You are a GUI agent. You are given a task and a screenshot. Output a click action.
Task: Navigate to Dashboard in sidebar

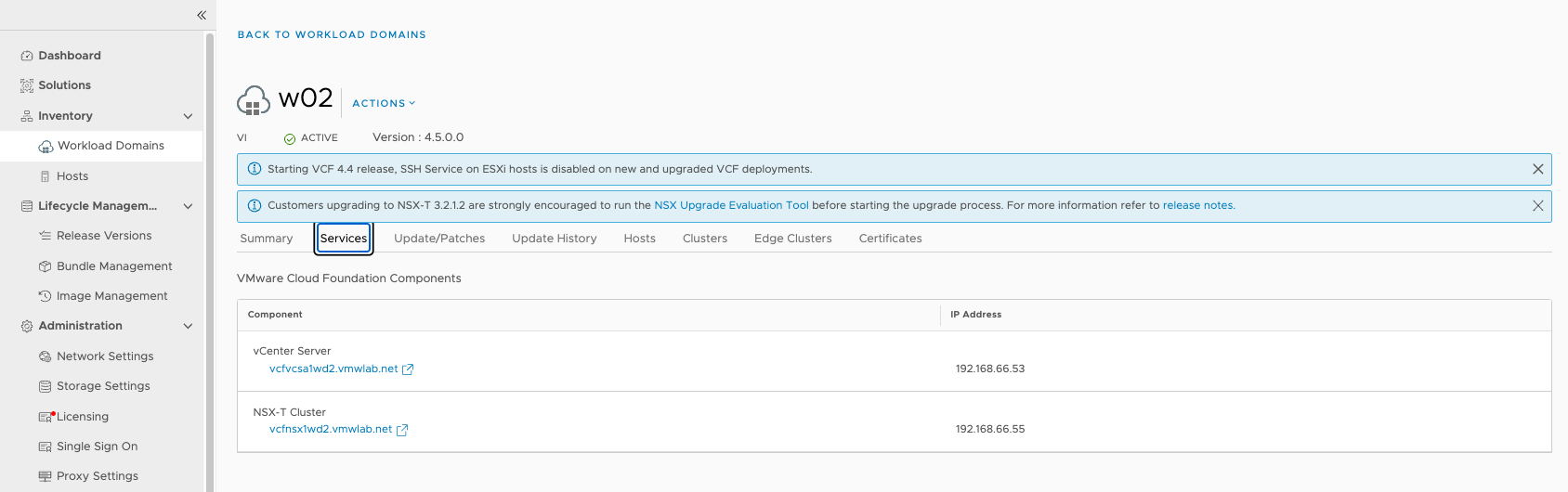pyautogui.click(x=70, y=56)
